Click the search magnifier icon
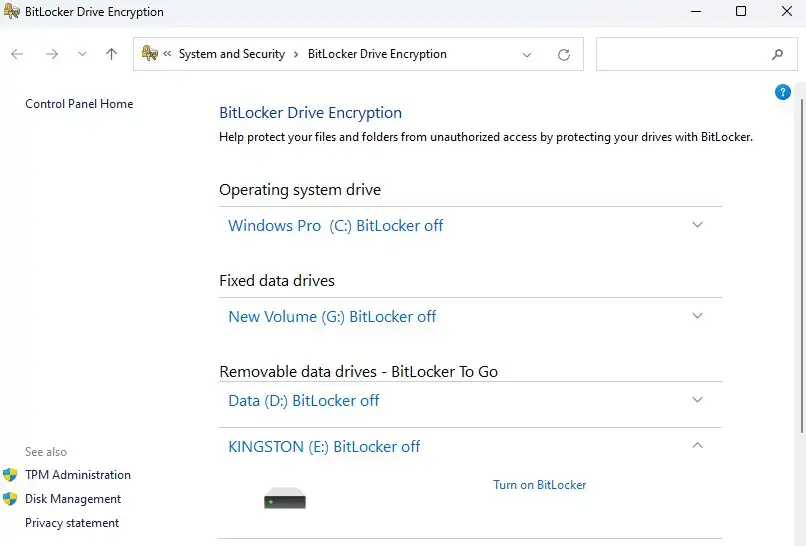Screen dimensions: 806x546 (778, 54)
